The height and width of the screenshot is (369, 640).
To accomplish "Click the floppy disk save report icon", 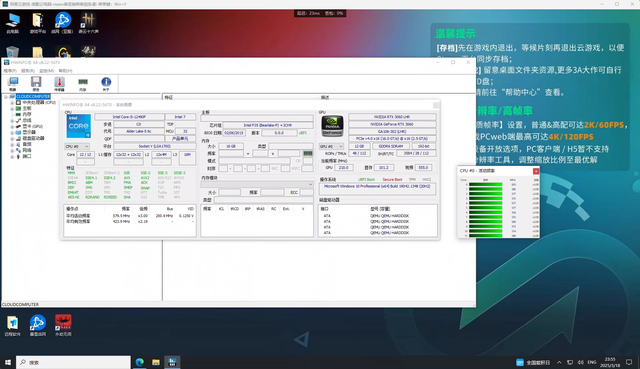I will (36, 84).
